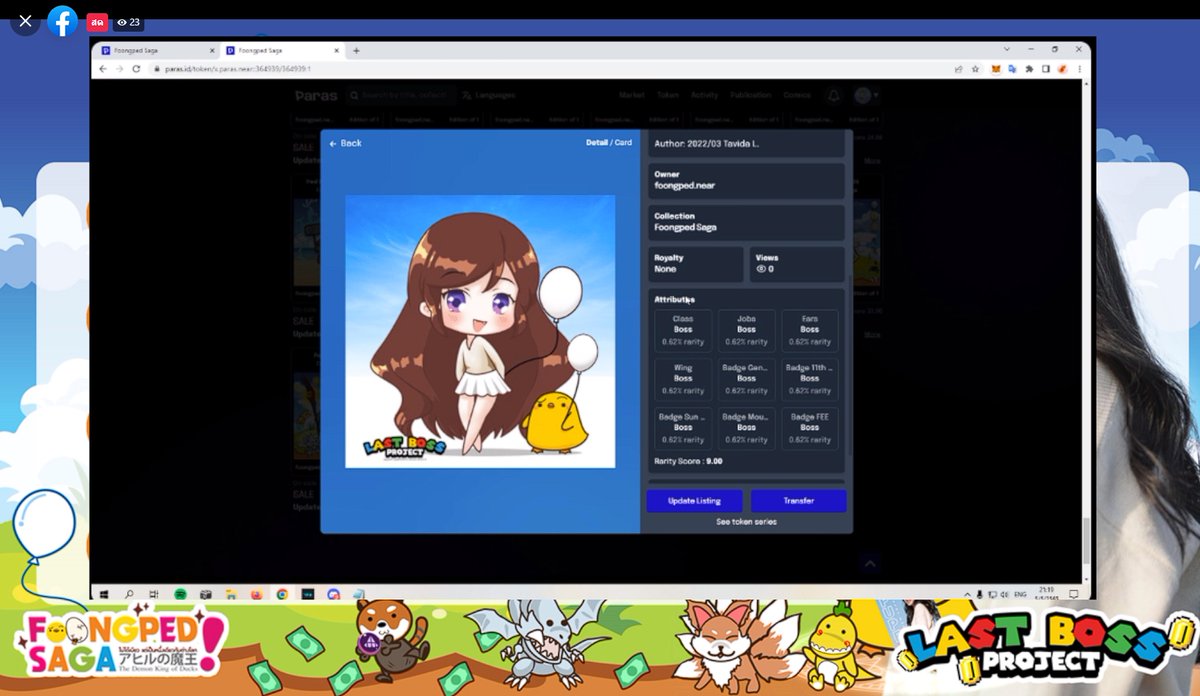Open the Windows Start menu
The height and width of the screenshot is (696, 1200).
point(103,594)
